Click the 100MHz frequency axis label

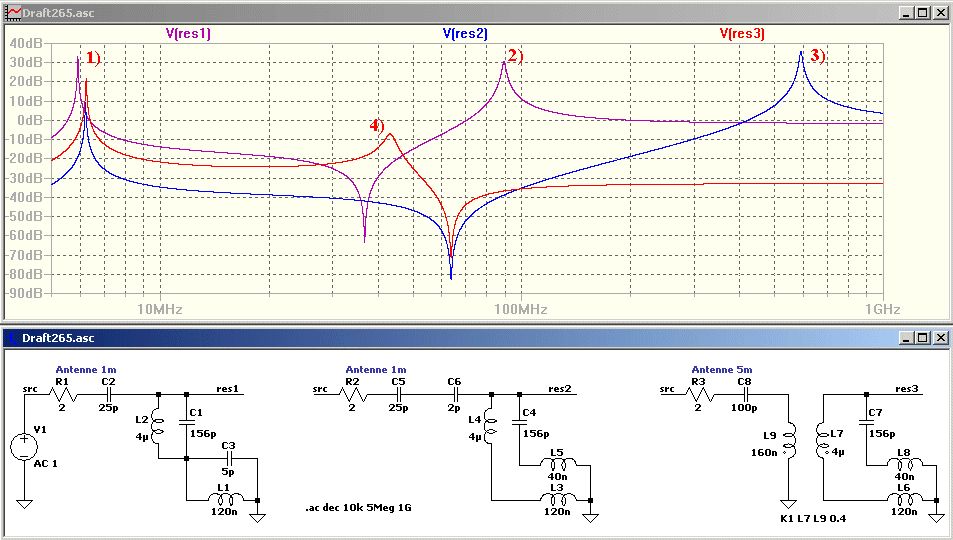[520, 309]
